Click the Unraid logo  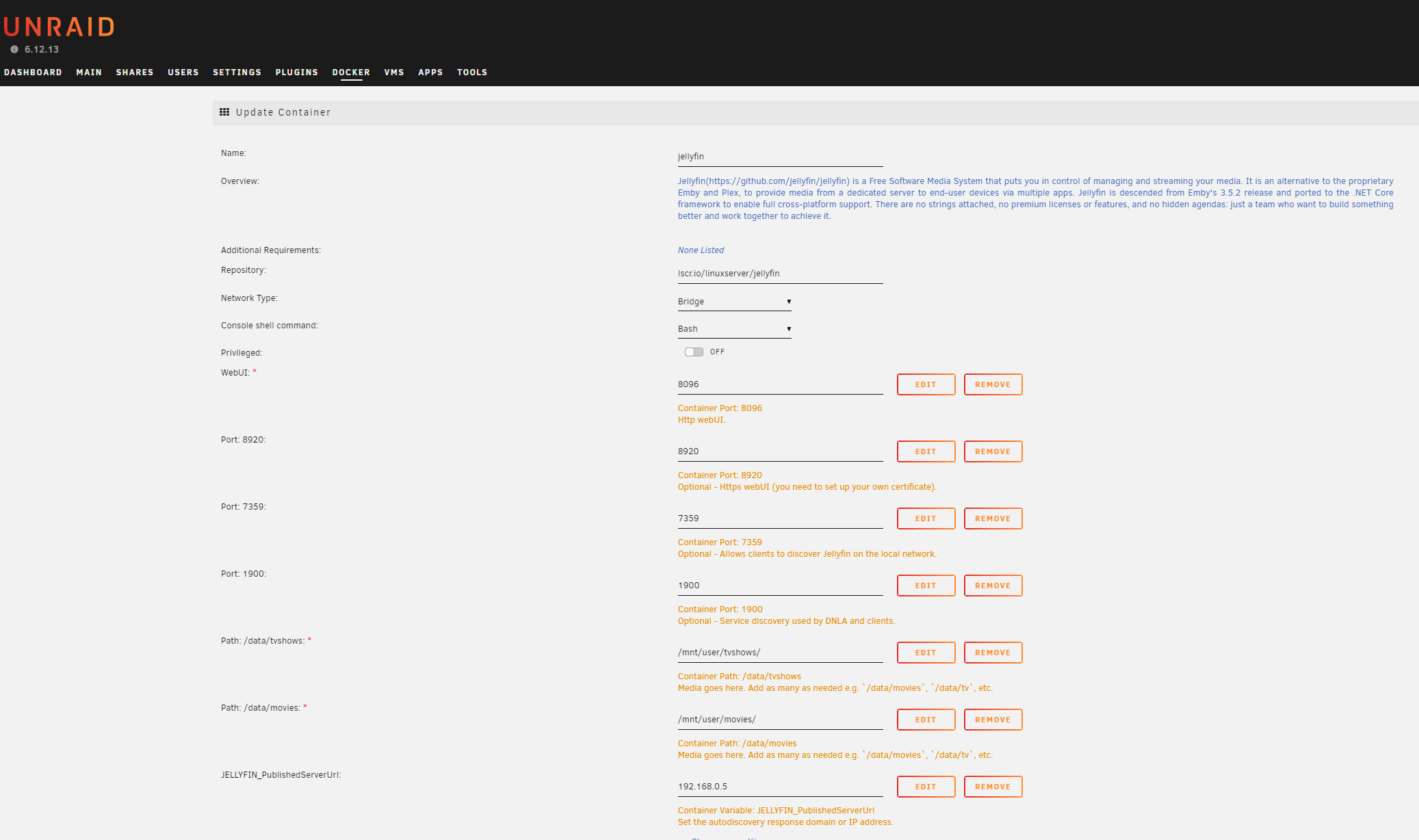[x=59, y=27]
